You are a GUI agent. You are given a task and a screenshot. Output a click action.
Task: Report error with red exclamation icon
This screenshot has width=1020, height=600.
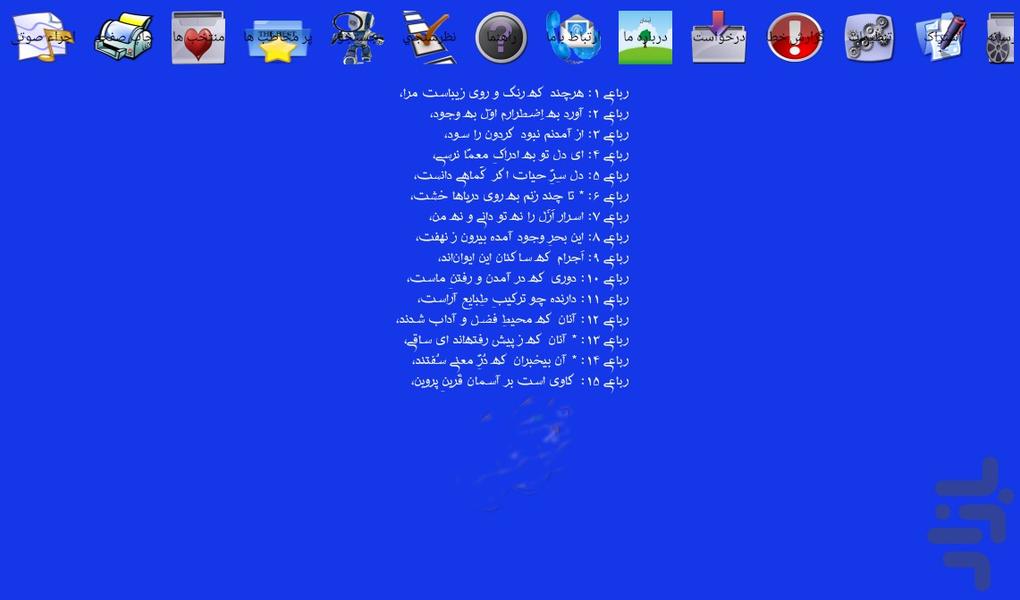point(795,37)
